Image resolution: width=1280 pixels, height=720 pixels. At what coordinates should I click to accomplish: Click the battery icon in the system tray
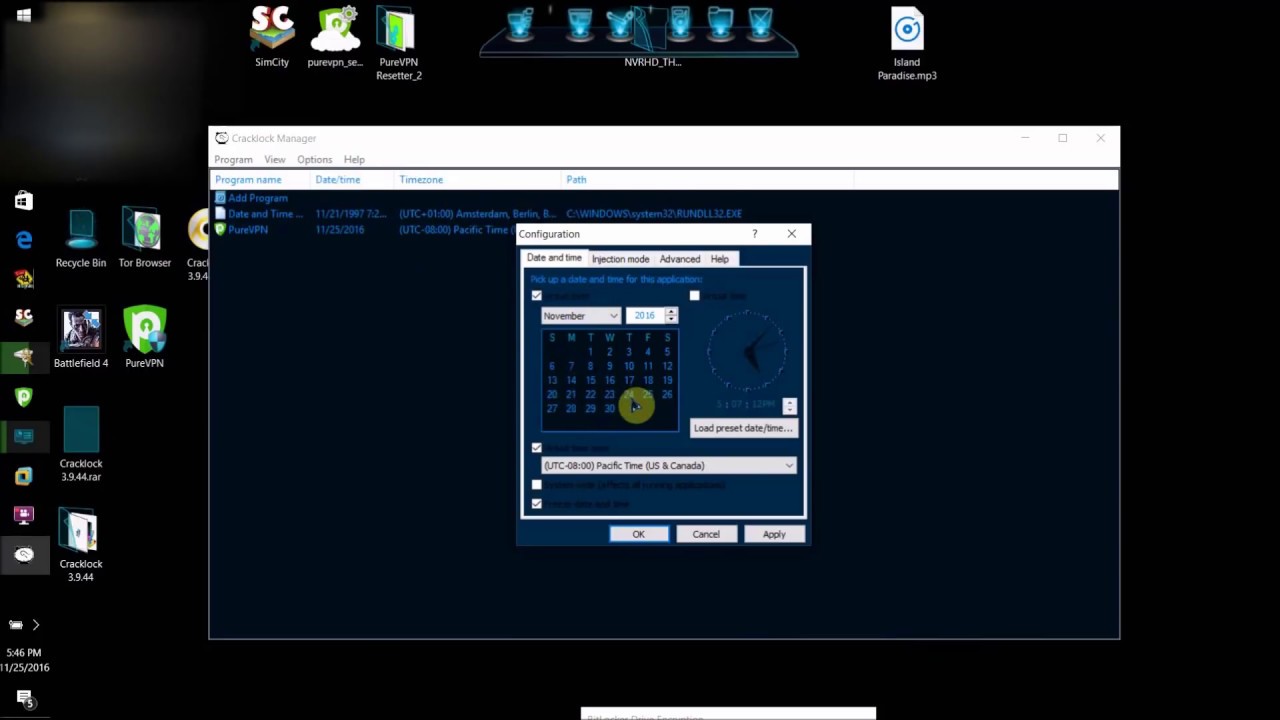(16, 624)
